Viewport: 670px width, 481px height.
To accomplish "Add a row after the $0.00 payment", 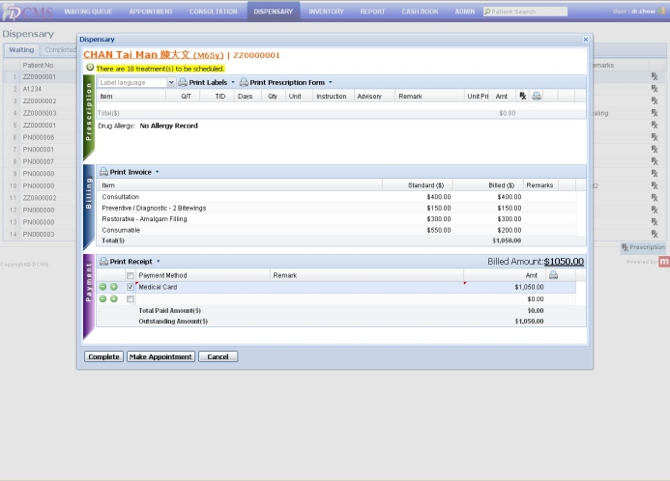I will [114, 299].
